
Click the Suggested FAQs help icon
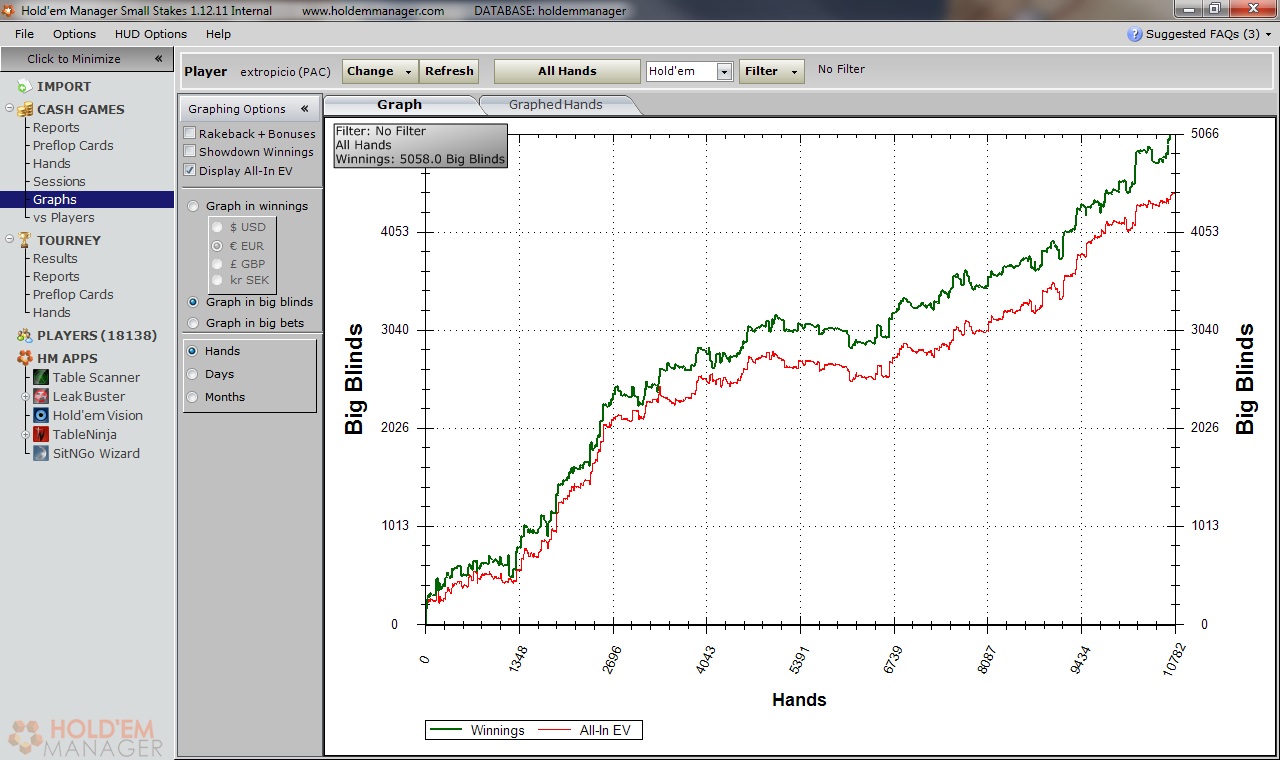(1134, 34)
